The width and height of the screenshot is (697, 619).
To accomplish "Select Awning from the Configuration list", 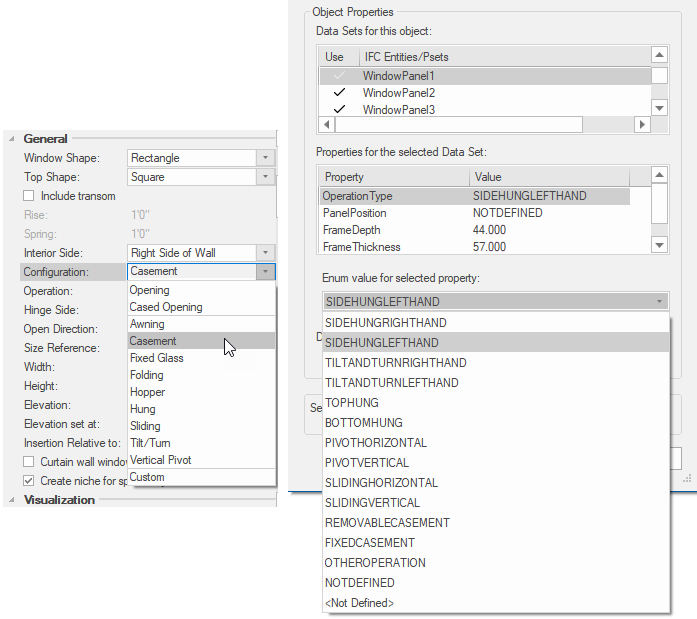I will 148,324.
